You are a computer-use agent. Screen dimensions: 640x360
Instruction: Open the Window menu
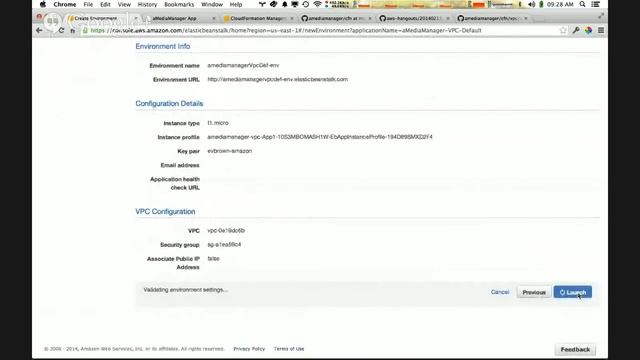[x=212, y=4]
